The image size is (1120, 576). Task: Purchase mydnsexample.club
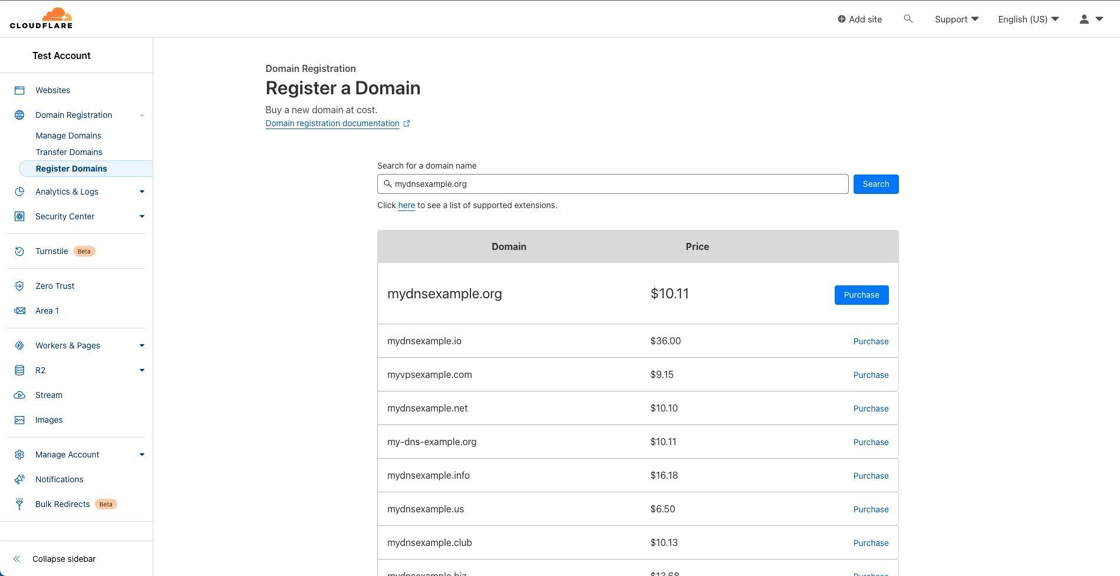point(871,543)
